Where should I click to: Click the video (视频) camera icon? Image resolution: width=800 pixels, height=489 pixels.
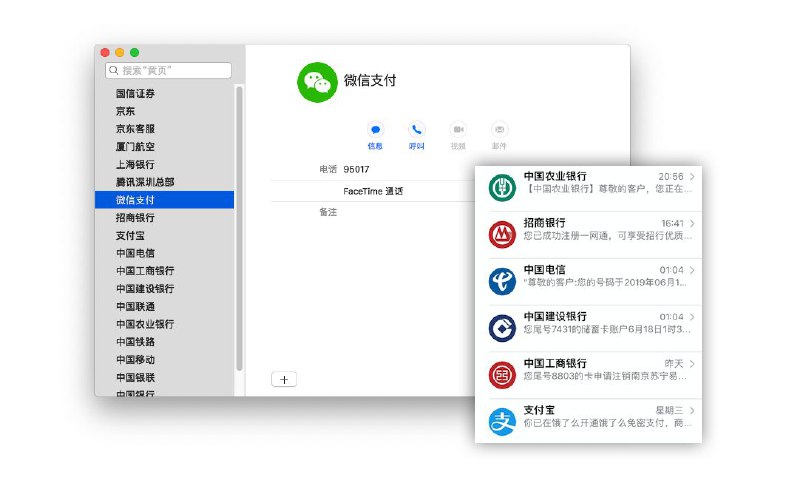[x=458, y=130]
